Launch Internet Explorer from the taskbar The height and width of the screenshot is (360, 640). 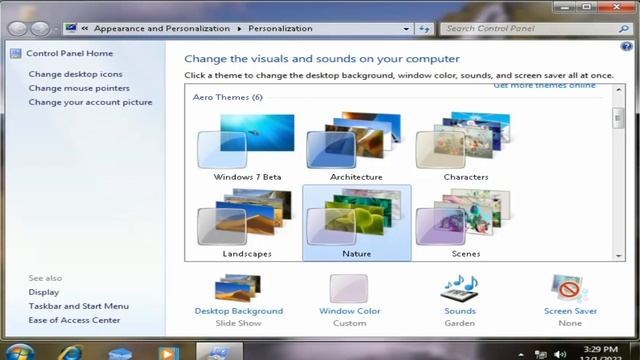point(70,352)
